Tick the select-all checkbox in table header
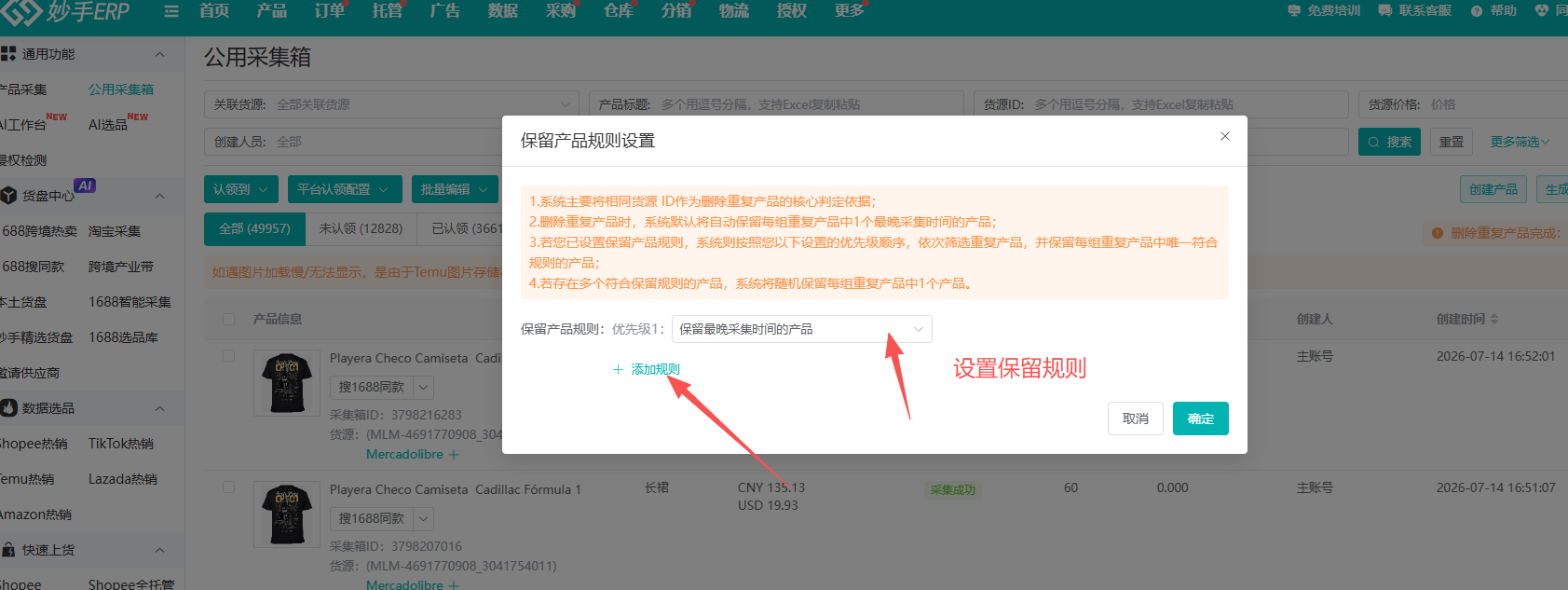The image size is (1568, 590). click(x=228, y=319)
